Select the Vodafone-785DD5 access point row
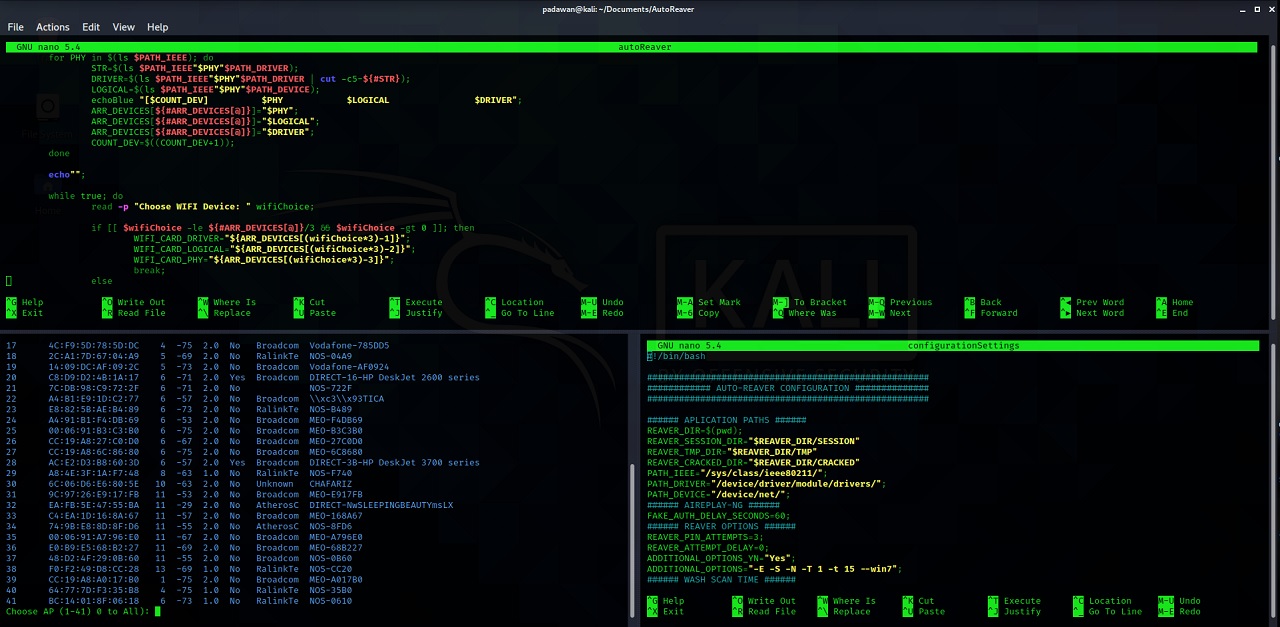Viewport: 1280px width, 627px height. pos(198,345)
